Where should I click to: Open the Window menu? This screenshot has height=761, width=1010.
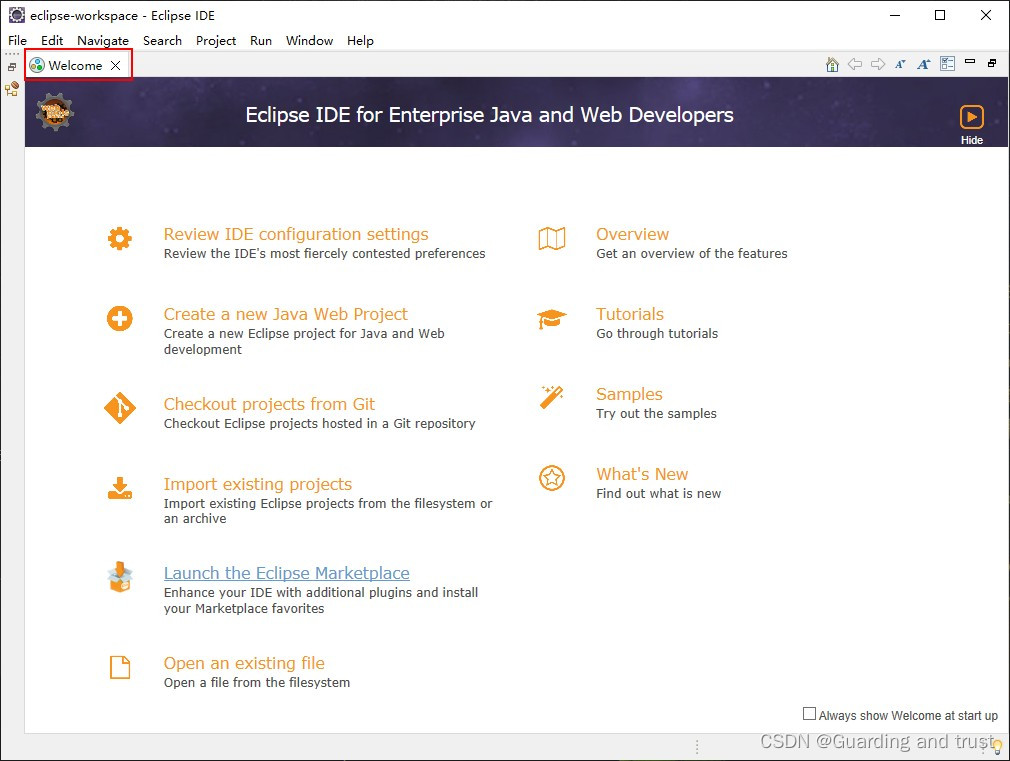click(x=309, y=41)
